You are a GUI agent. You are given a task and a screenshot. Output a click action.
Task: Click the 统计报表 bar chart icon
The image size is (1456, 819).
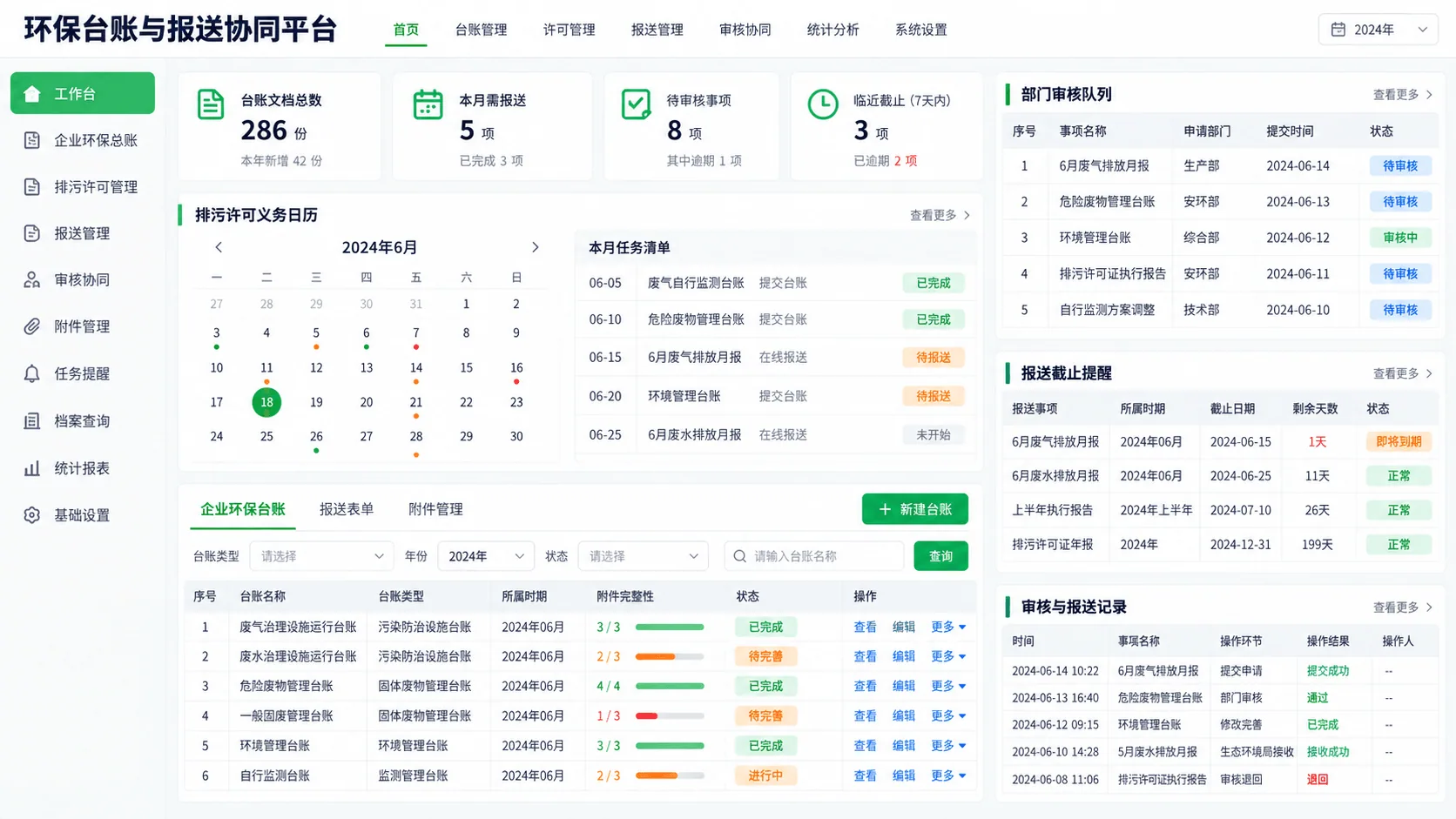(32, 468)
